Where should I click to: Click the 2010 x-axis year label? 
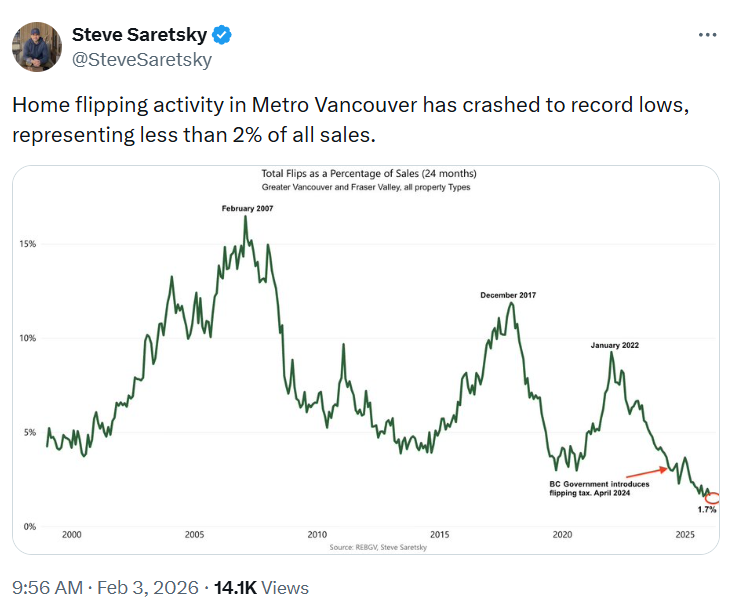318,535
